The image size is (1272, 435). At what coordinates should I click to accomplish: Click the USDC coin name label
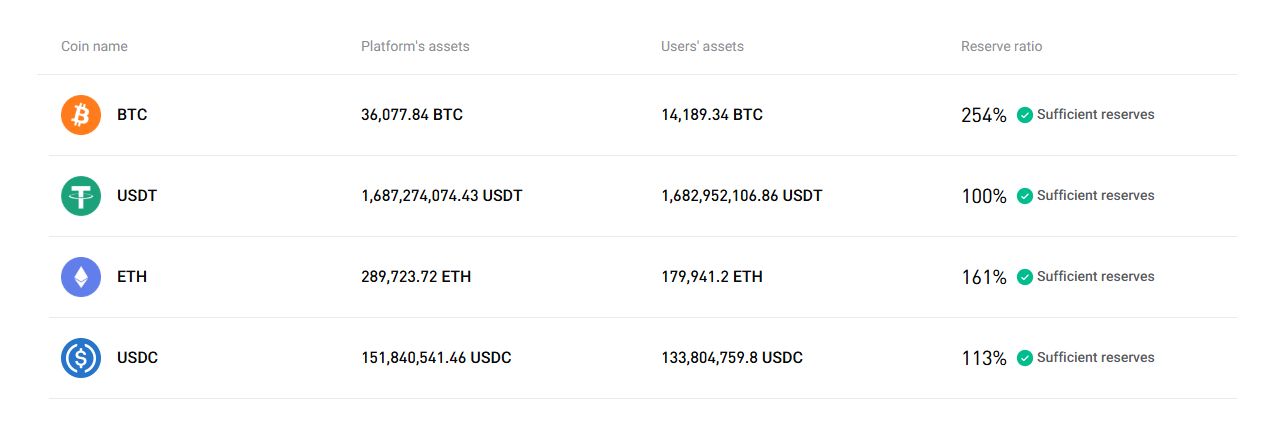138,358
